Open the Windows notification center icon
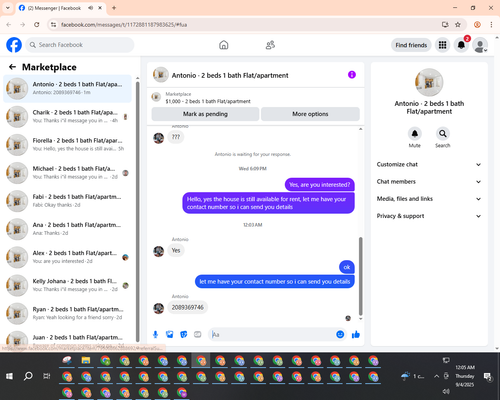 tap(487, 376)
